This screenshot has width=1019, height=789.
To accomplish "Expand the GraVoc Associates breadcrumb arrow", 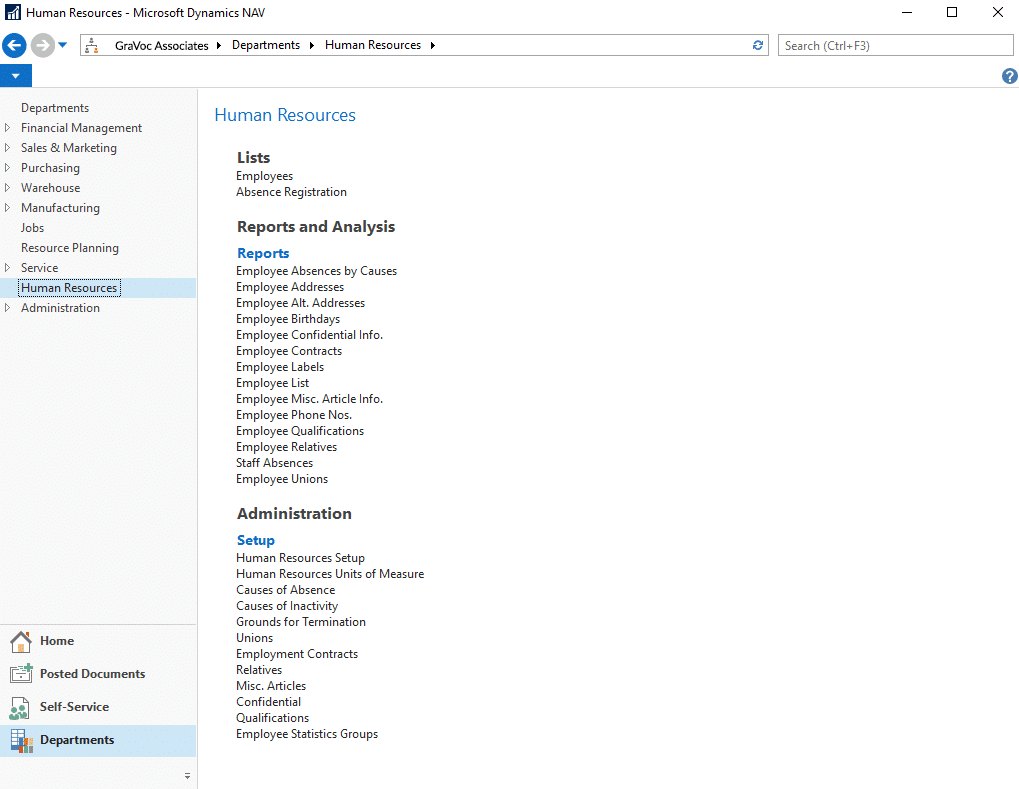I will tap(218, 45).
